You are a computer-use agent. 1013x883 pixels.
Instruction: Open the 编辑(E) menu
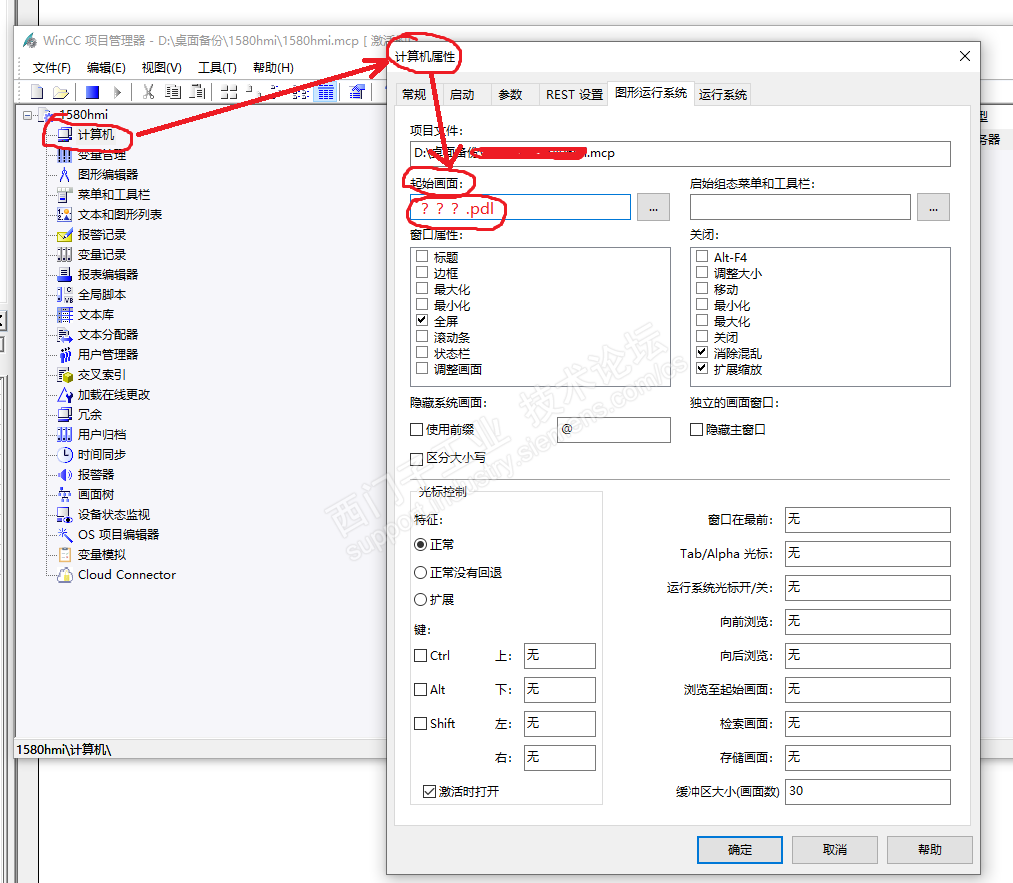[x=107, y=68]
